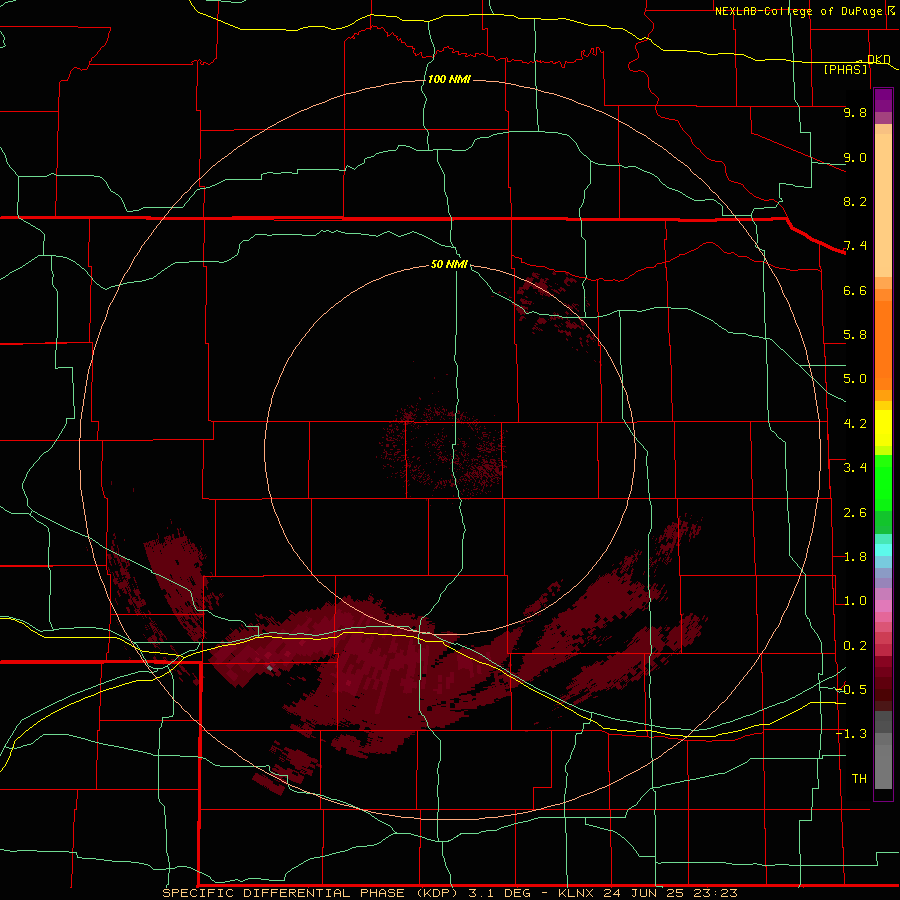Click the 5.8 scale value
The height and width of the screenshot is (900, 900).
855,335
